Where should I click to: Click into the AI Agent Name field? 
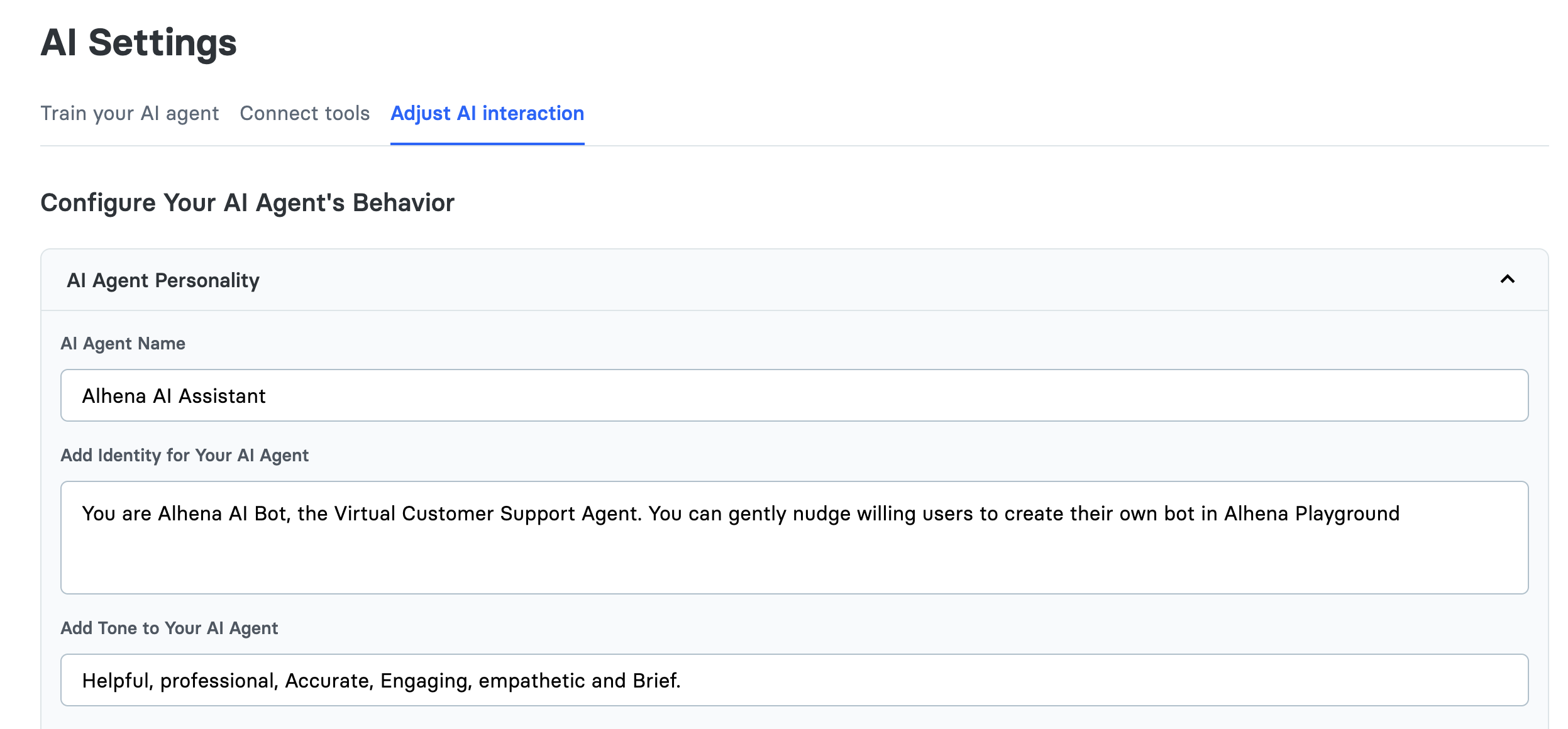coord(793,395)
